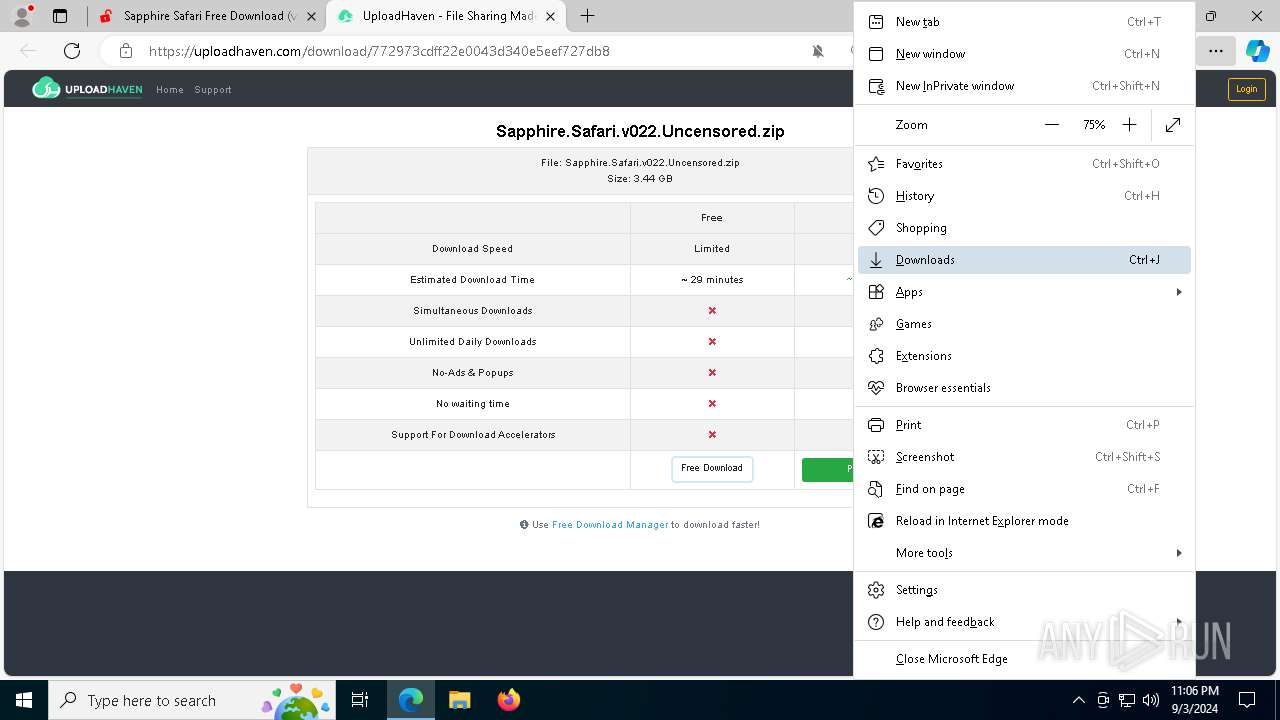This screenshot has height=720, width=1280.
Task: Click the Home navigation link
Action: 170,90
